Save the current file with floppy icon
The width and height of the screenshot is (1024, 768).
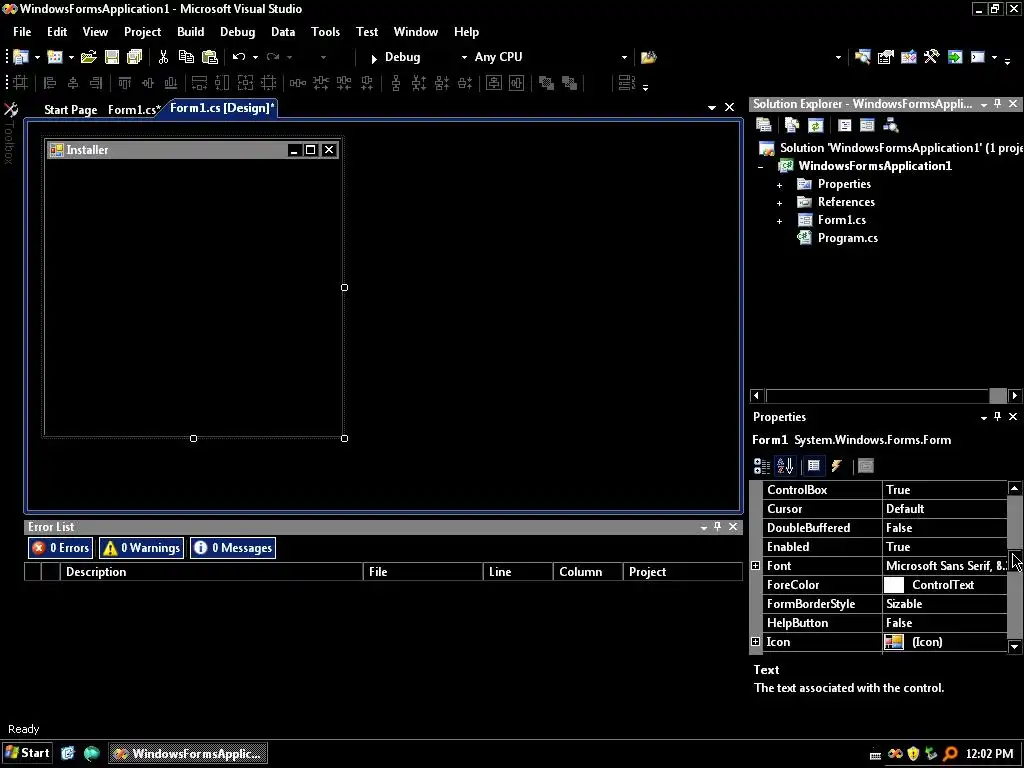tap(112, 57)
